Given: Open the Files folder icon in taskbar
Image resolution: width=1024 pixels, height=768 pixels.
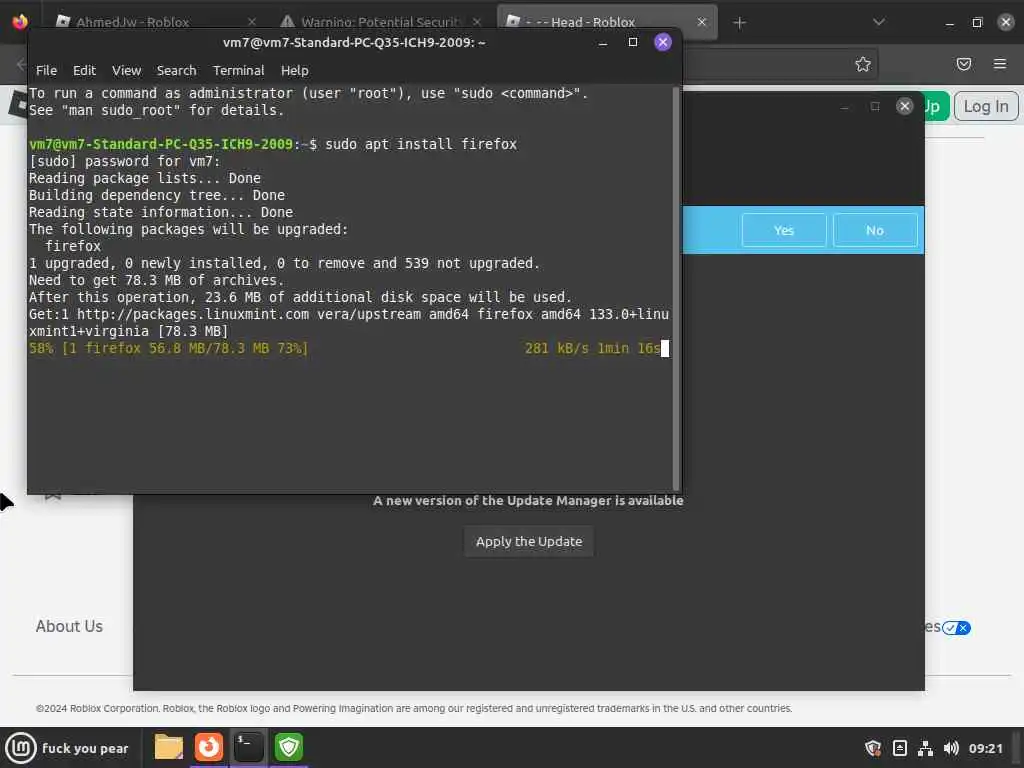Looking at the screenshot, I should 168,747.
